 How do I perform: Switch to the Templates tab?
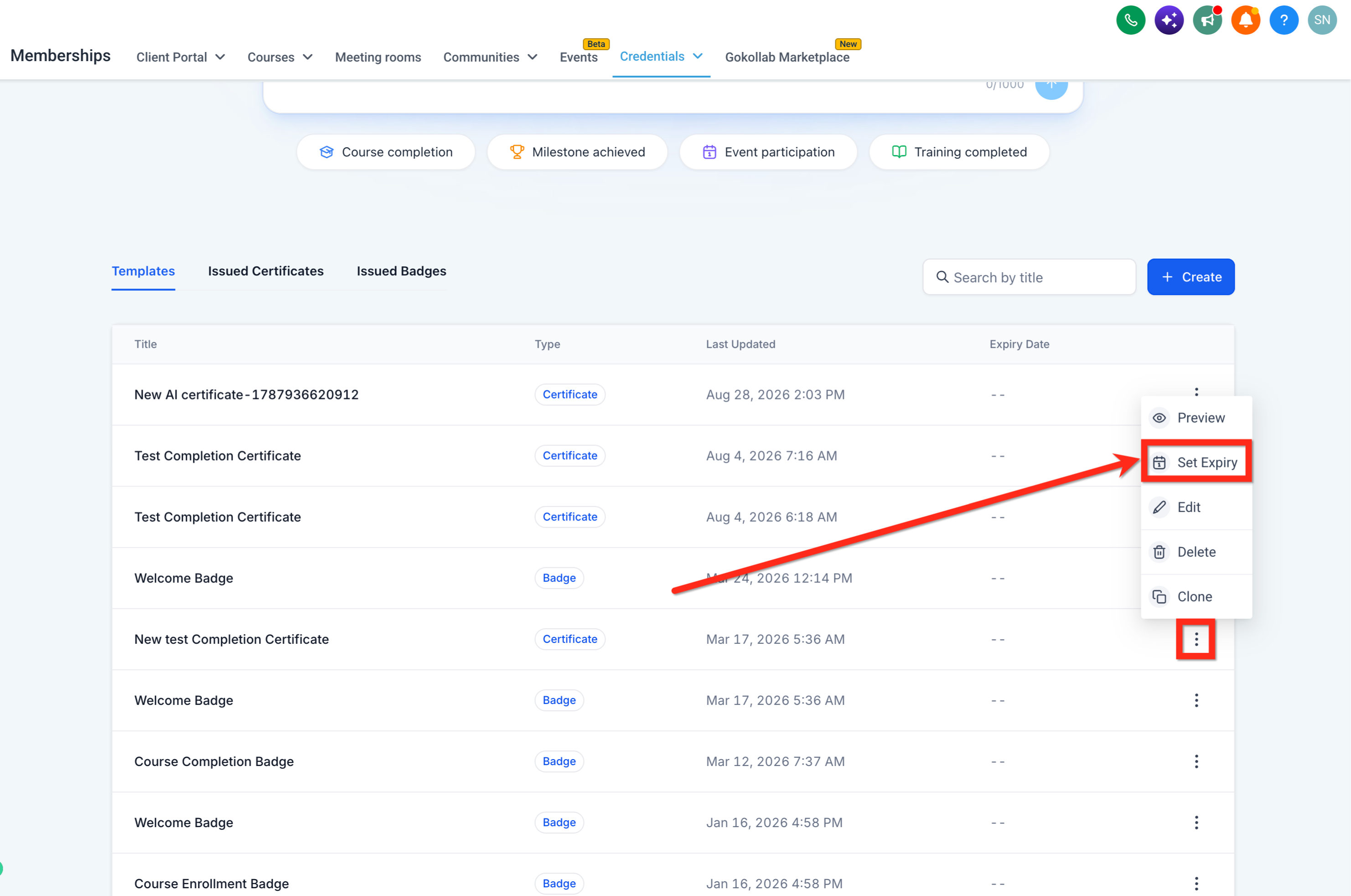pos(143,271)
